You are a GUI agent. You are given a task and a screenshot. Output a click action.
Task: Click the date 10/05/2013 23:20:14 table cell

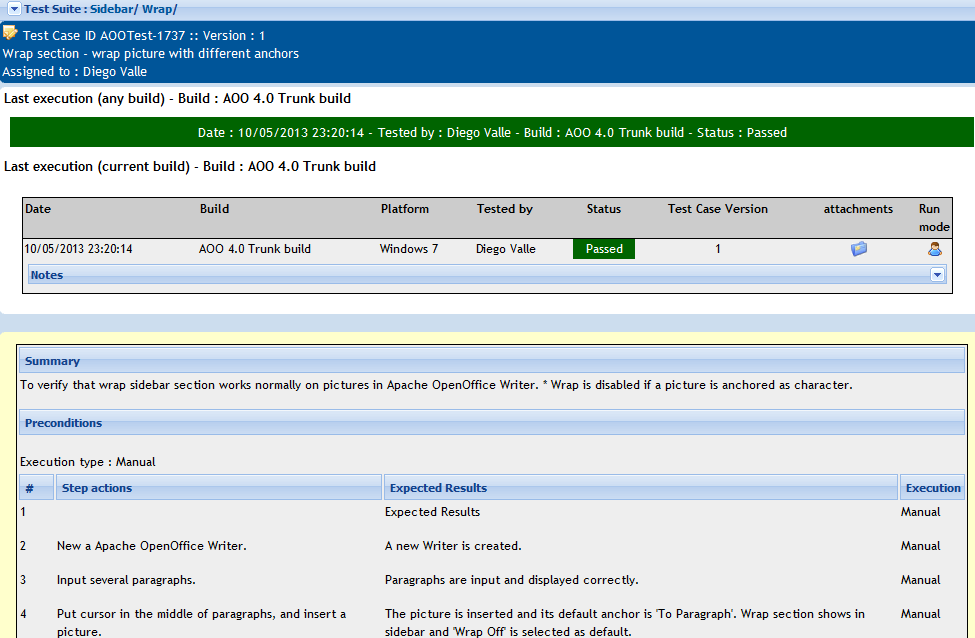(78, 249)
